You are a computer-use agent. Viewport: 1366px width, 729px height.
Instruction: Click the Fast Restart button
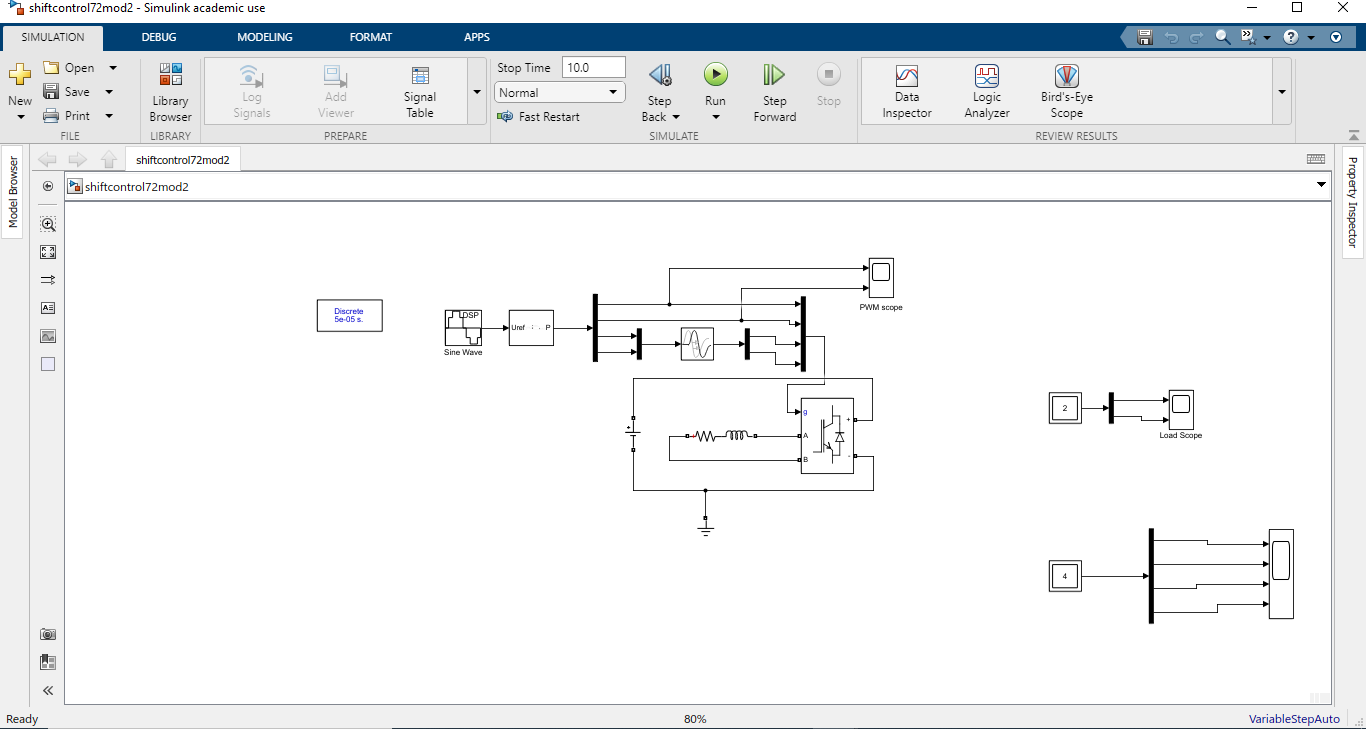(539, 117)
